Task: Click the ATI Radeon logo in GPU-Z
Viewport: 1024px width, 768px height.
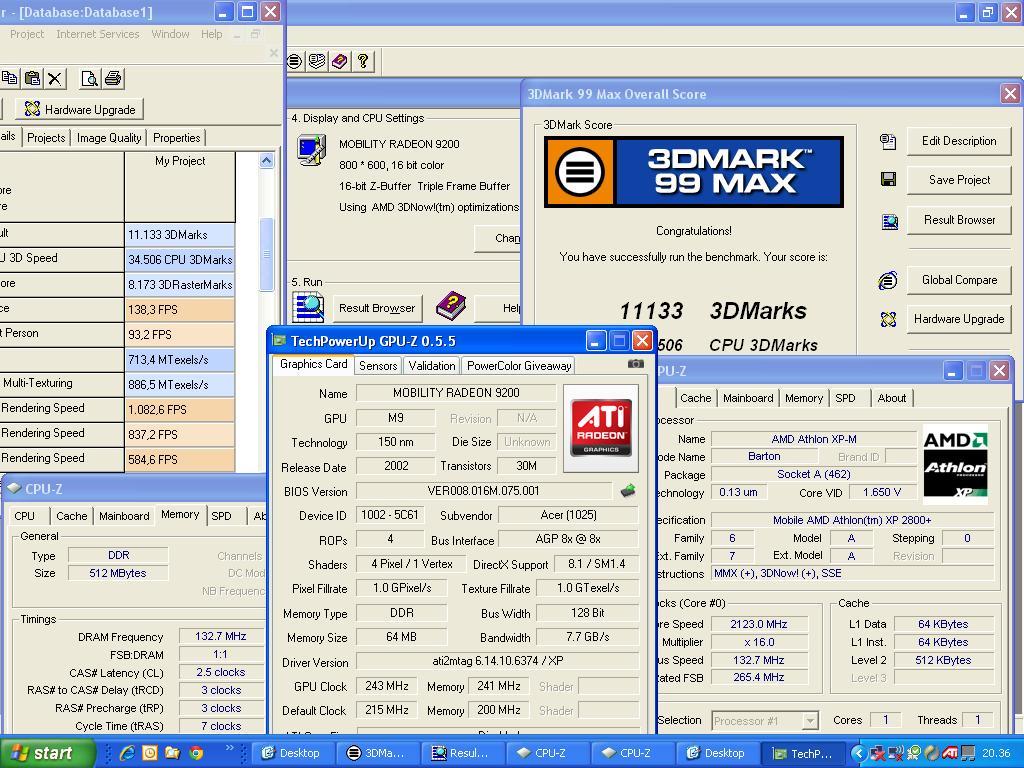Action: point(601,428)
